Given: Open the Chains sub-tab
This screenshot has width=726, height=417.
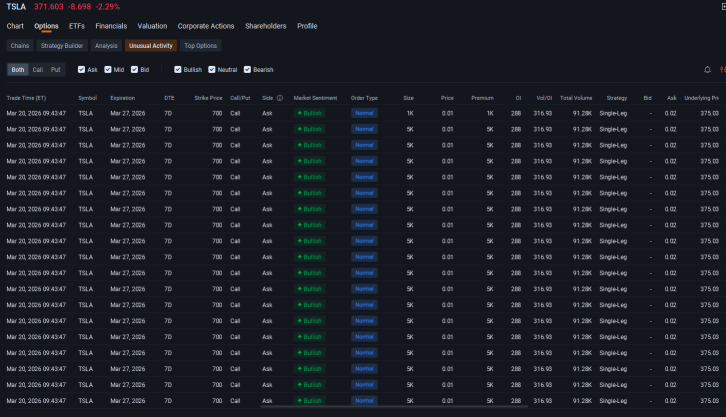Looking at the screenshot, I should [x=20, y=45].
